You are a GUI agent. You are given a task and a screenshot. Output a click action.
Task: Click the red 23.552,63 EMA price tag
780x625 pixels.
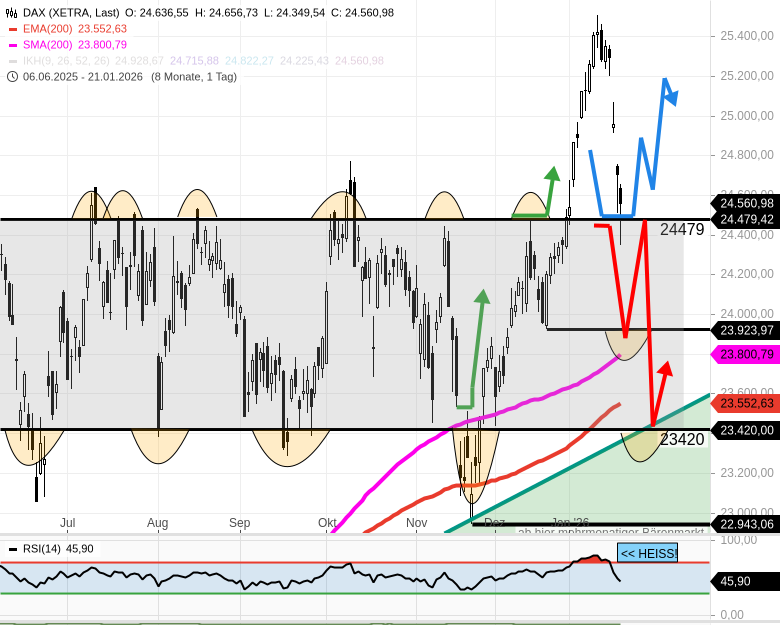click(745, 403)
